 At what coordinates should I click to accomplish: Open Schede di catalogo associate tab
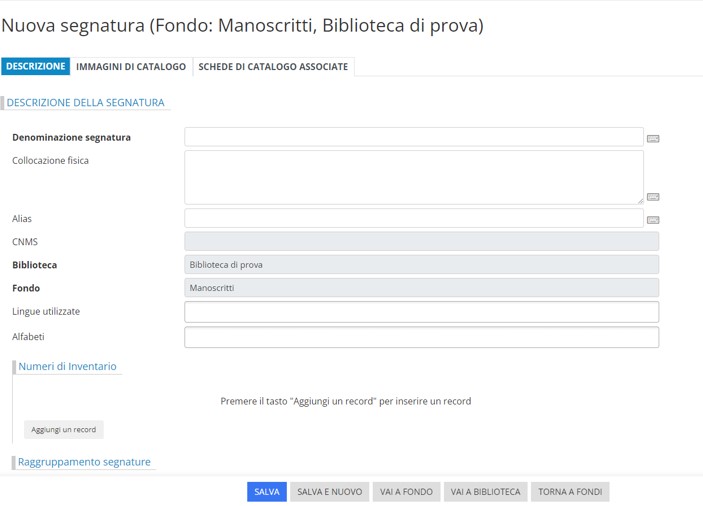273,67
